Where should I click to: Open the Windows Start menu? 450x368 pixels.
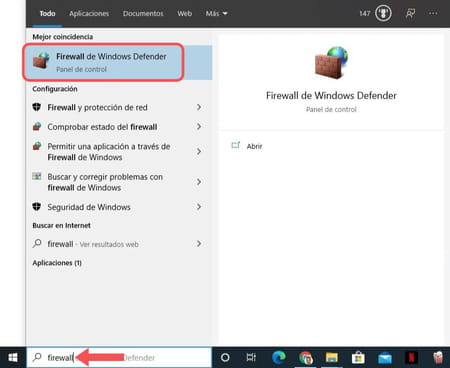pos(13,358)
